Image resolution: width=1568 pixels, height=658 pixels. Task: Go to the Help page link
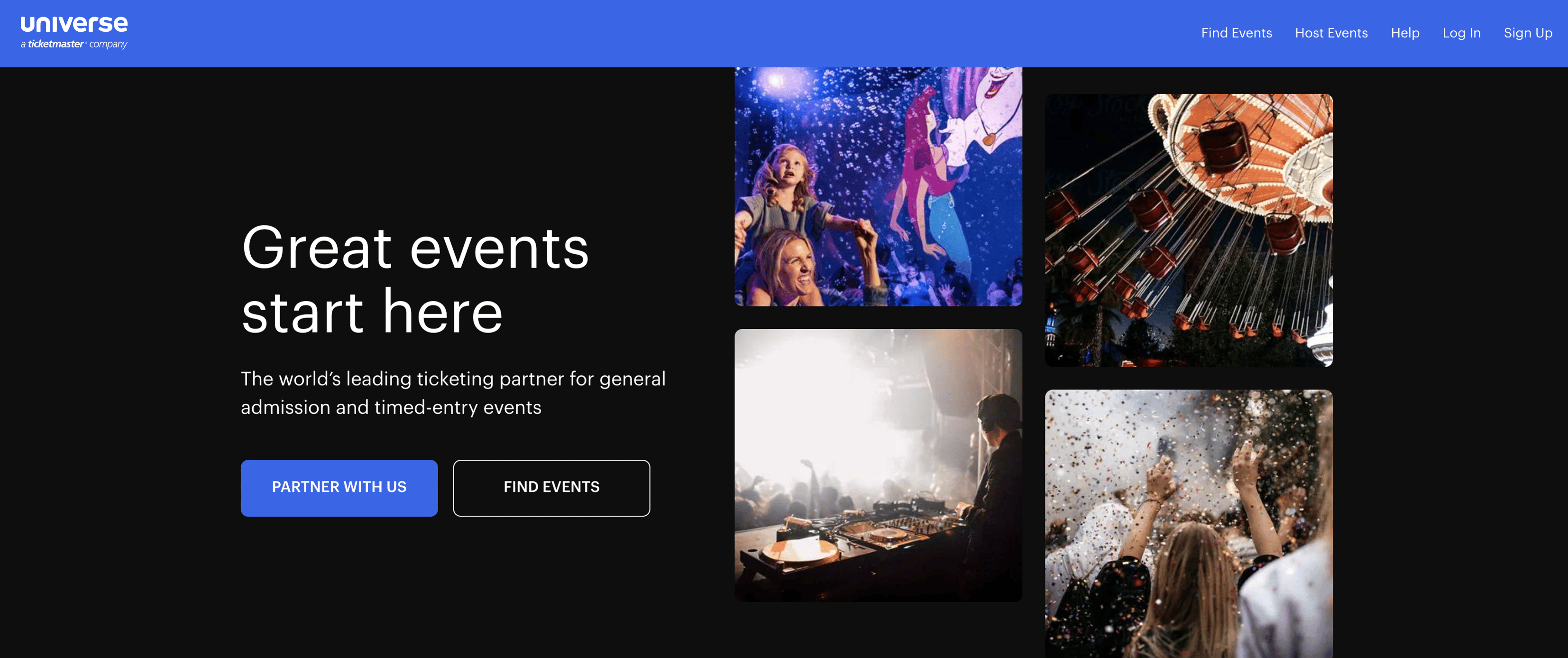tap(1405, 33)
